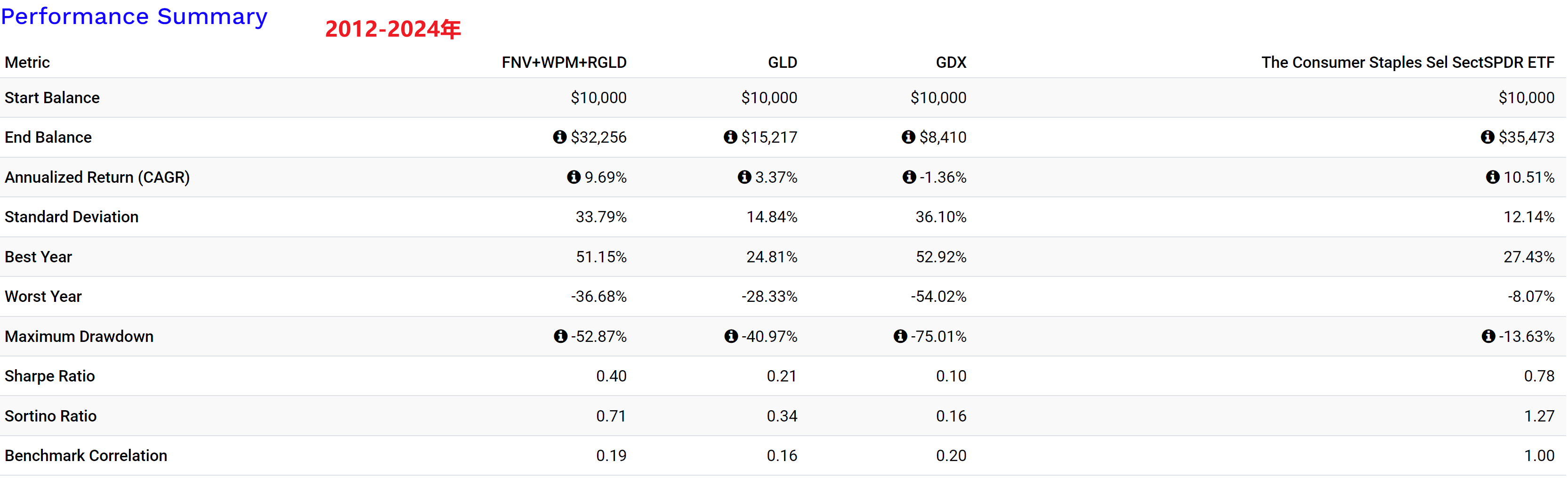Click the Sharpe Ratio row label
The image size is (1568, 478).
(x=50, y=376)
